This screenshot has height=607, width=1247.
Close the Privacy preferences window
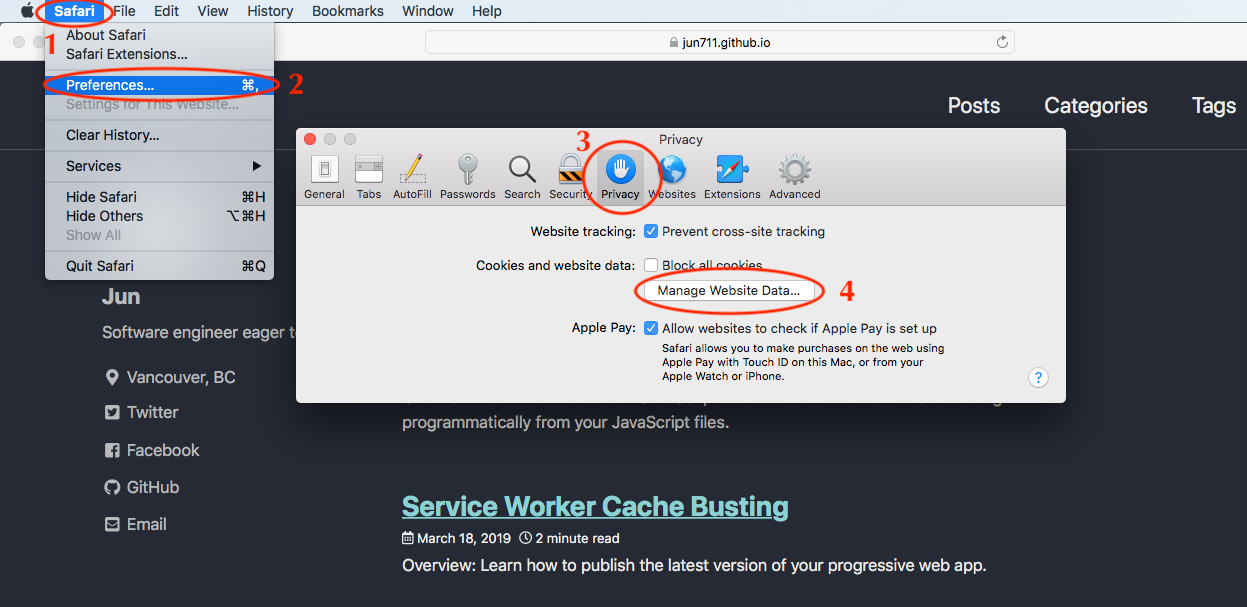(x=310, y=139)
